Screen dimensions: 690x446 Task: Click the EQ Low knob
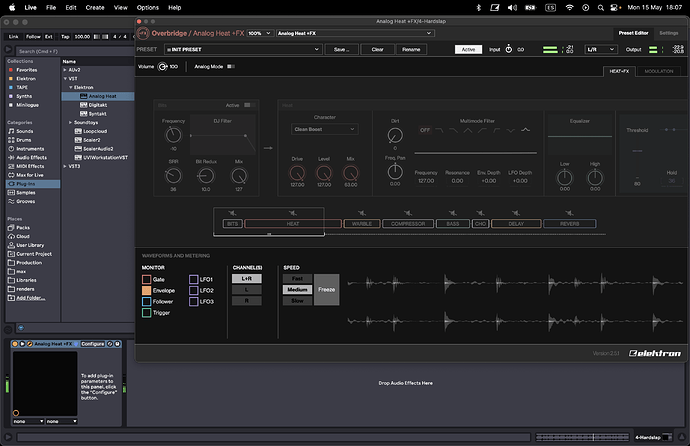tap(565, 175)
